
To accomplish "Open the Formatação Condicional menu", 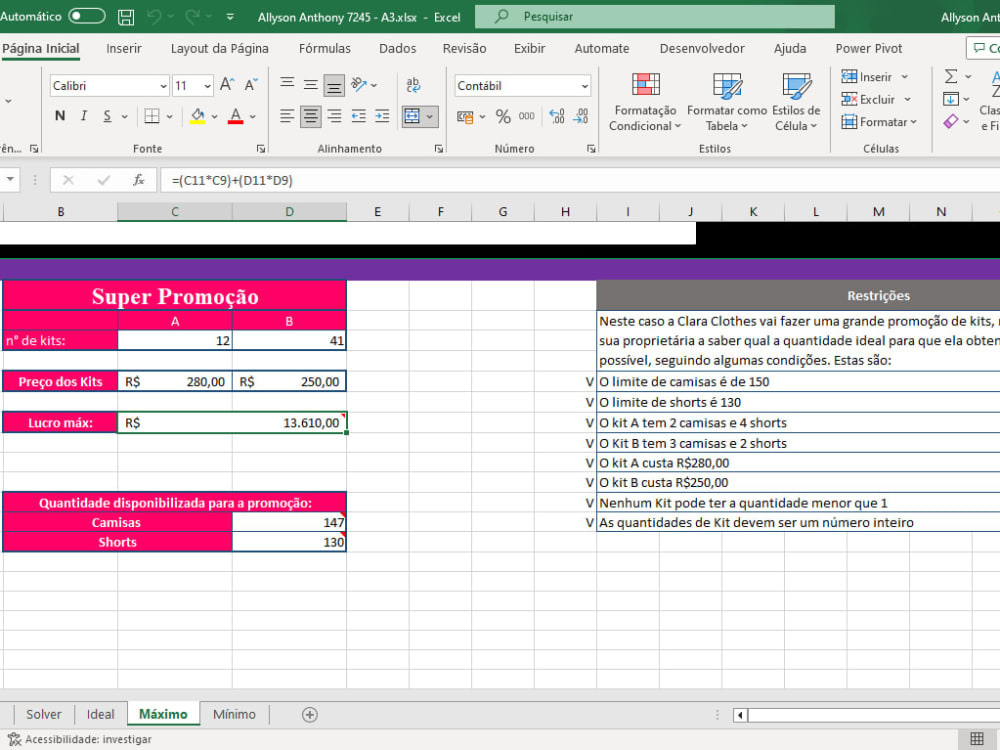I will point(644,100).
